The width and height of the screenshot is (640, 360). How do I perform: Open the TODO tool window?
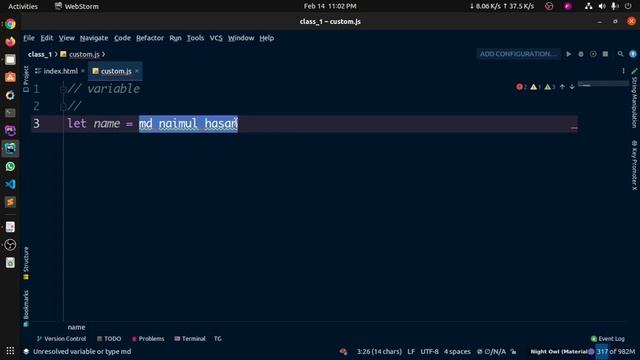tap(109, 339)
